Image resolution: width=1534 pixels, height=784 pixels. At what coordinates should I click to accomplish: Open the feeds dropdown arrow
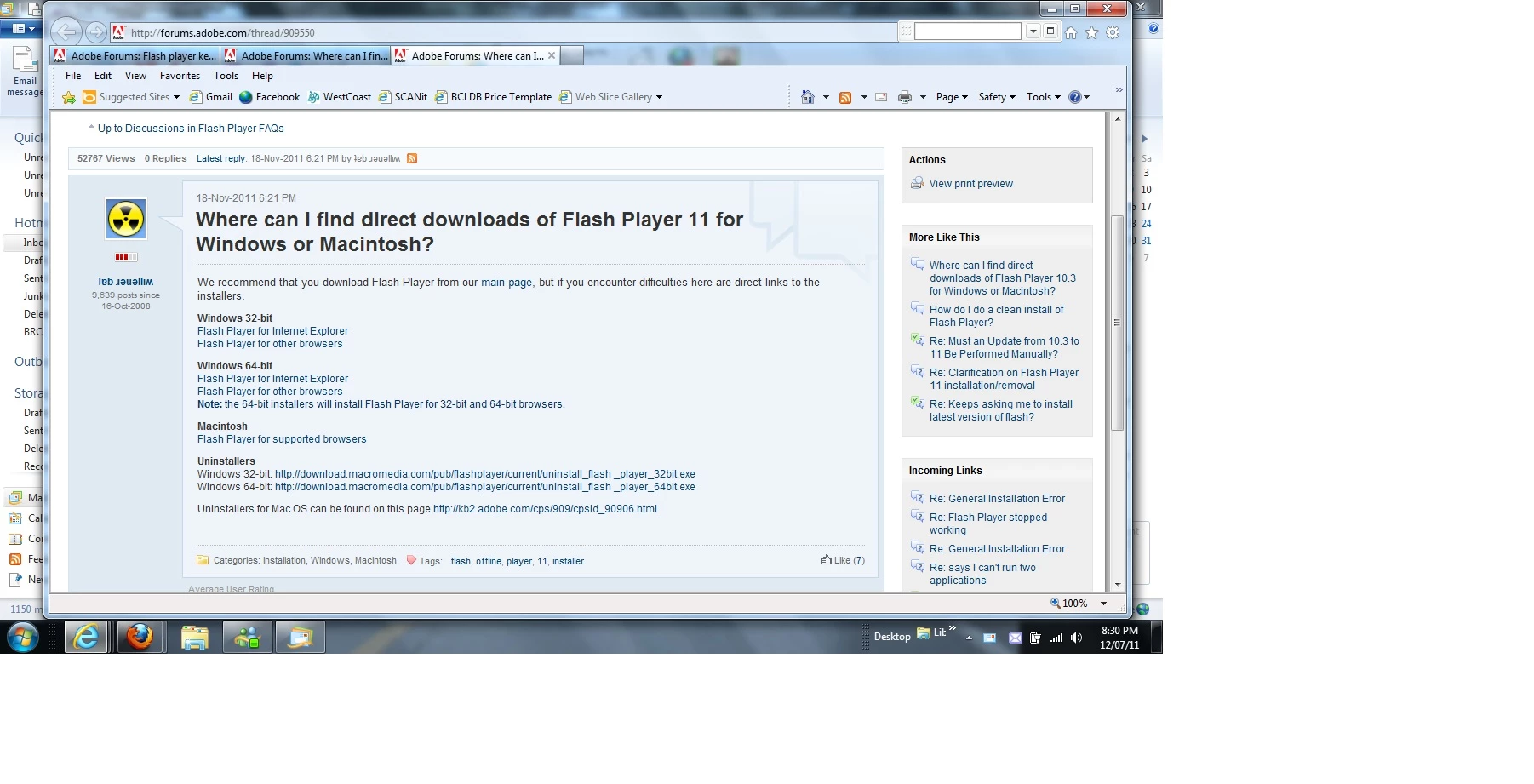click(864, 97)
